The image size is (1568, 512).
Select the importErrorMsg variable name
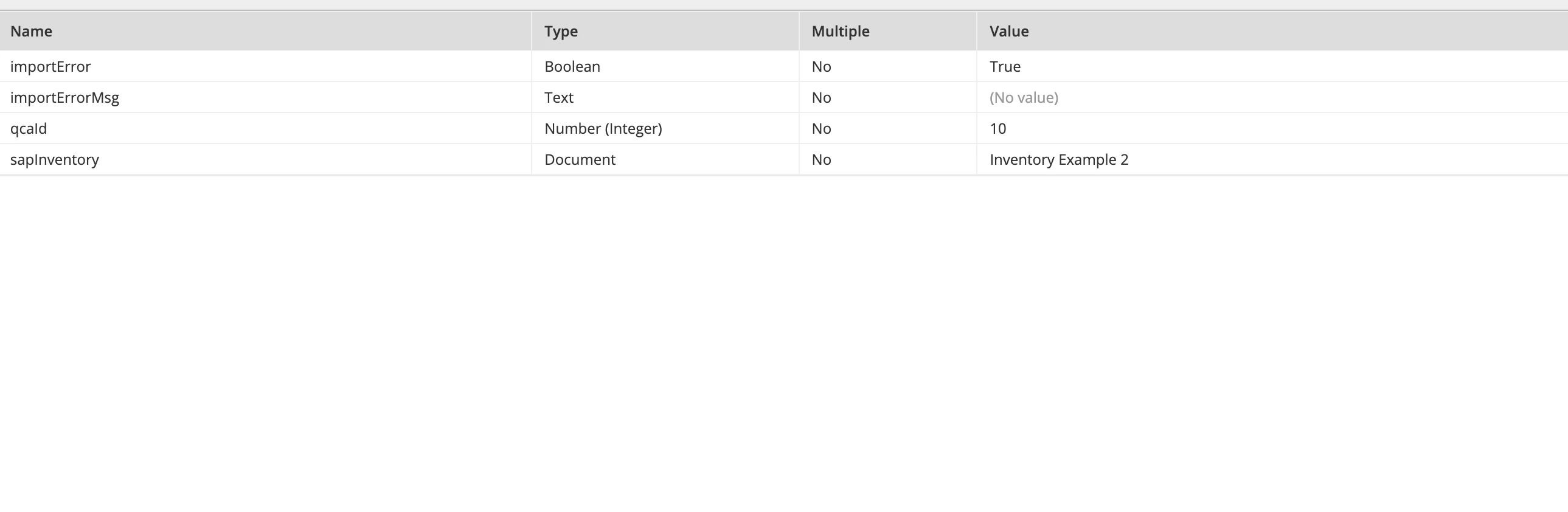tap(64, 97)
